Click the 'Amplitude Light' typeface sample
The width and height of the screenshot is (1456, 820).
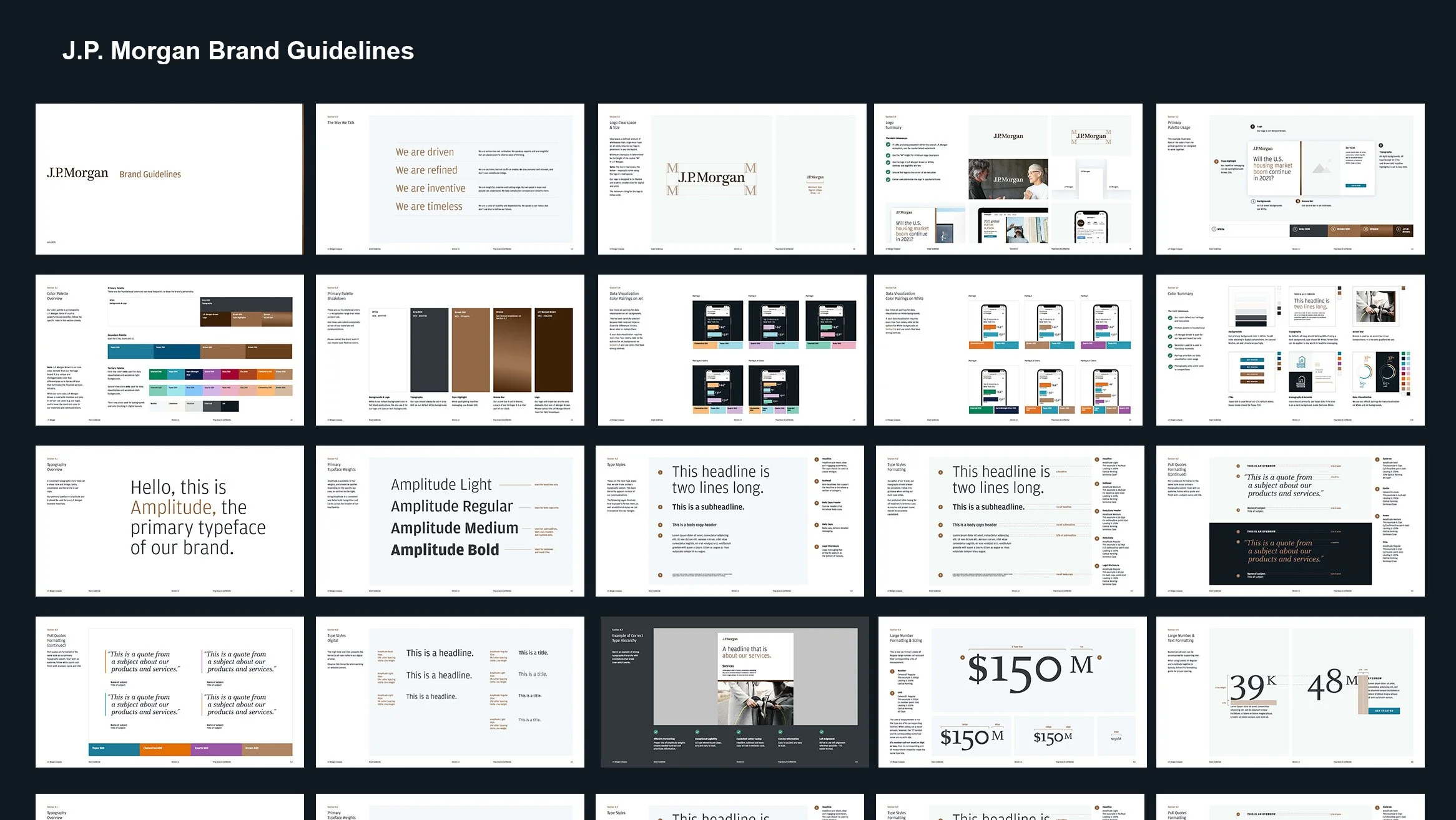point(441,485)
